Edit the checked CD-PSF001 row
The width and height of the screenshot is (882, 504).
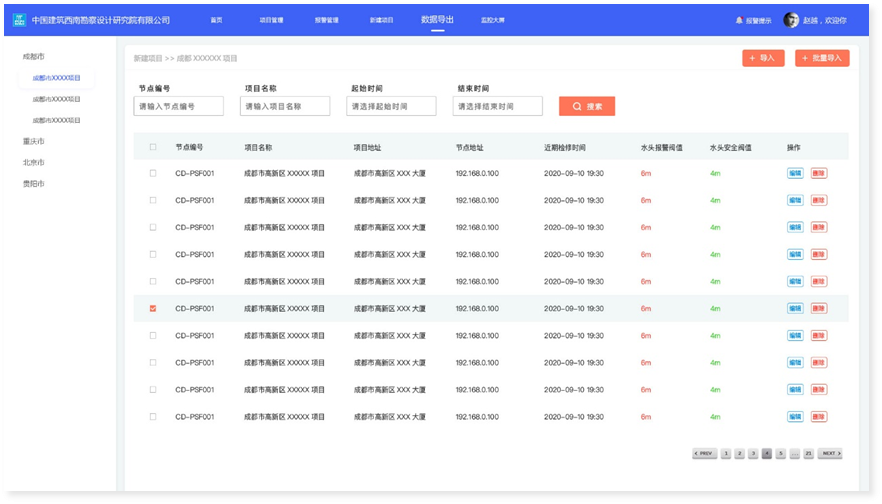pyautogui.click(x=795, y=308)
